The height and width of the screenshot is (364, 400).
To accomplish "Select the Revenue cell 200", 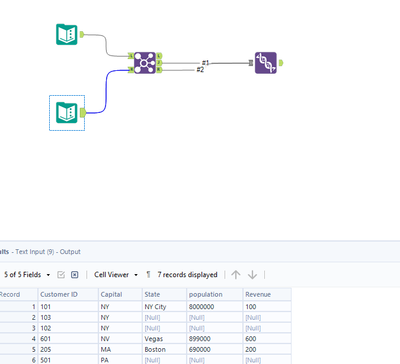I will (267, 349).
